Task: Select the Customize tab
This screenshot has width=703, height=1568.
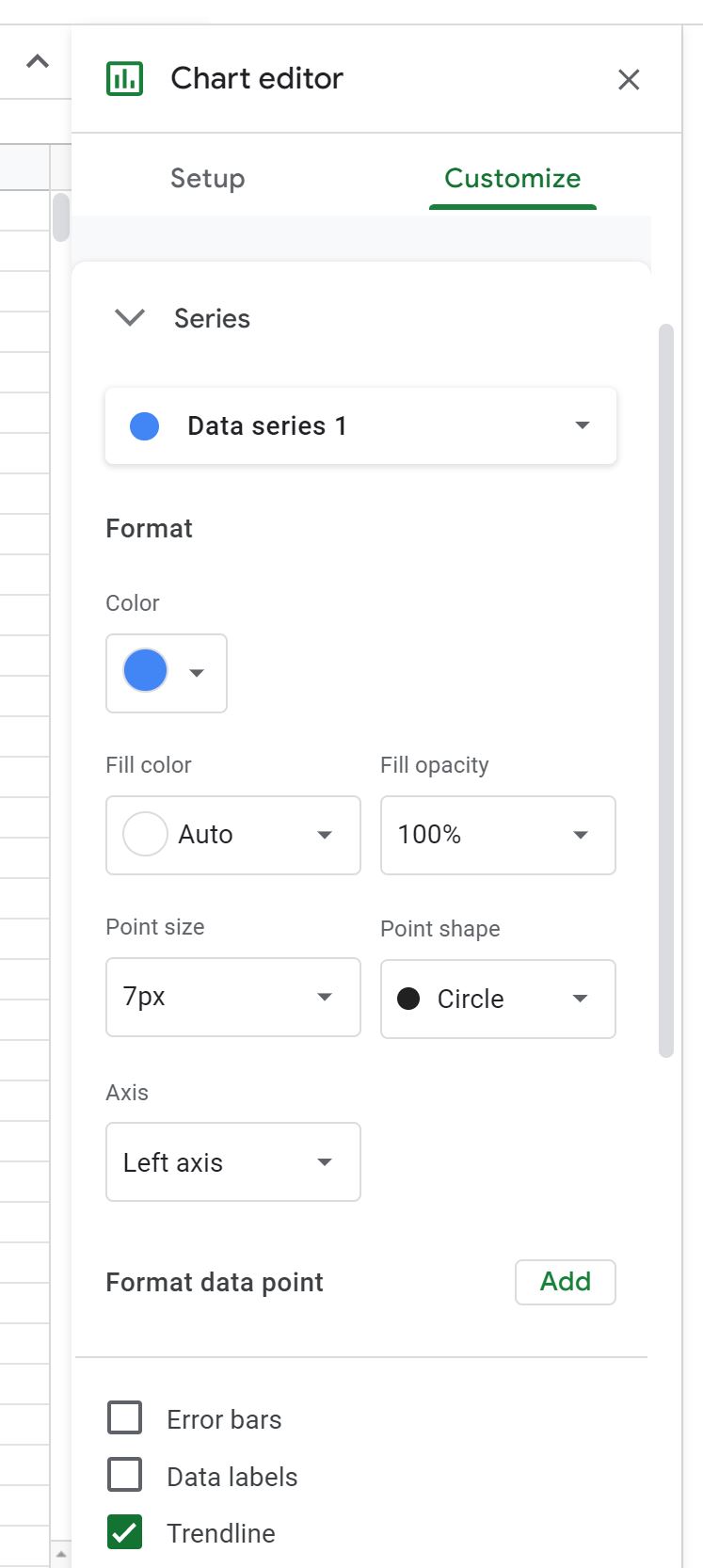Action: tap(513, 178)
